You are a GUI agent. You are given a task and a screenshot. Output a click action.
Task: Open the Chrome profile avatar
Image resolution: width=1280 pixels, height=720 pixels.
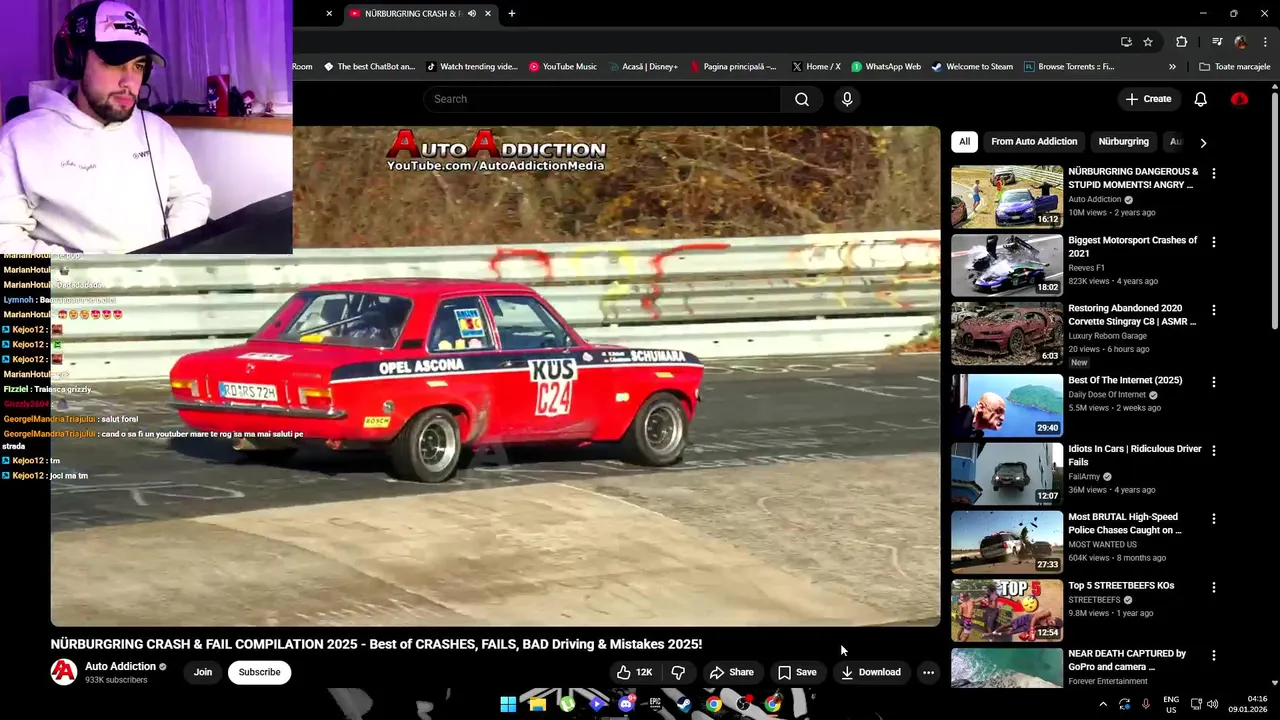[1241, 42]
